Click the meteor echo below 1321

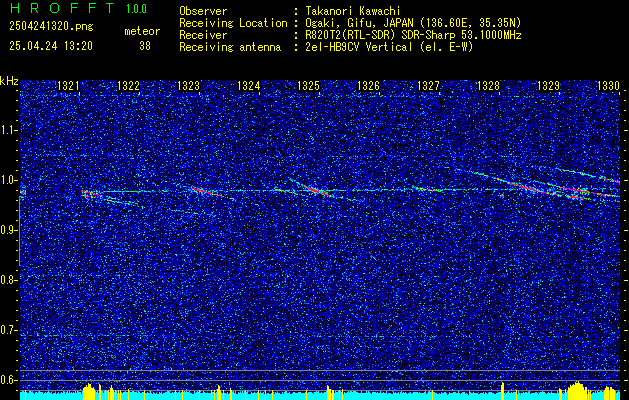click(x=91, y=194)
